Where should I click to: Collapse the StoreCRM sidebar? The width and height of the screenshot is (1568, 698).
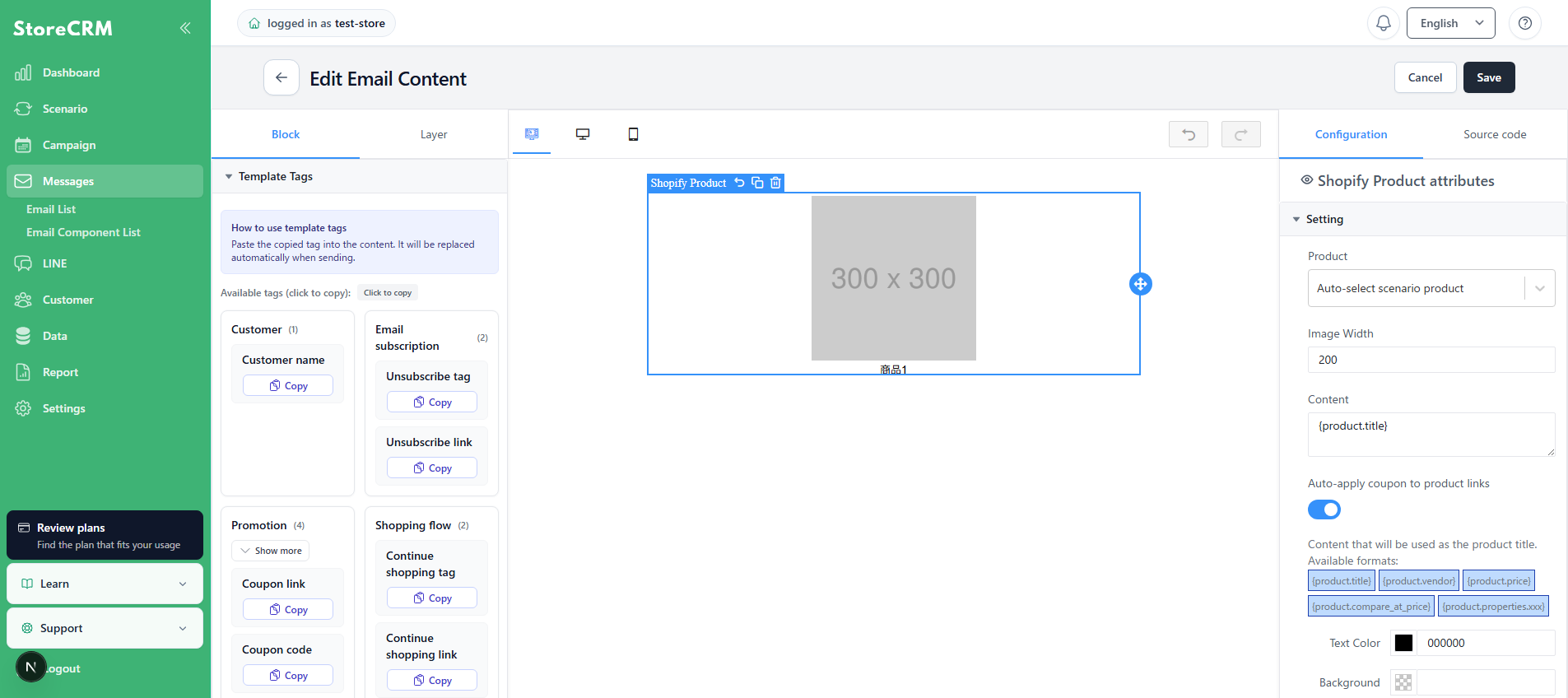(x=185, y=28)
